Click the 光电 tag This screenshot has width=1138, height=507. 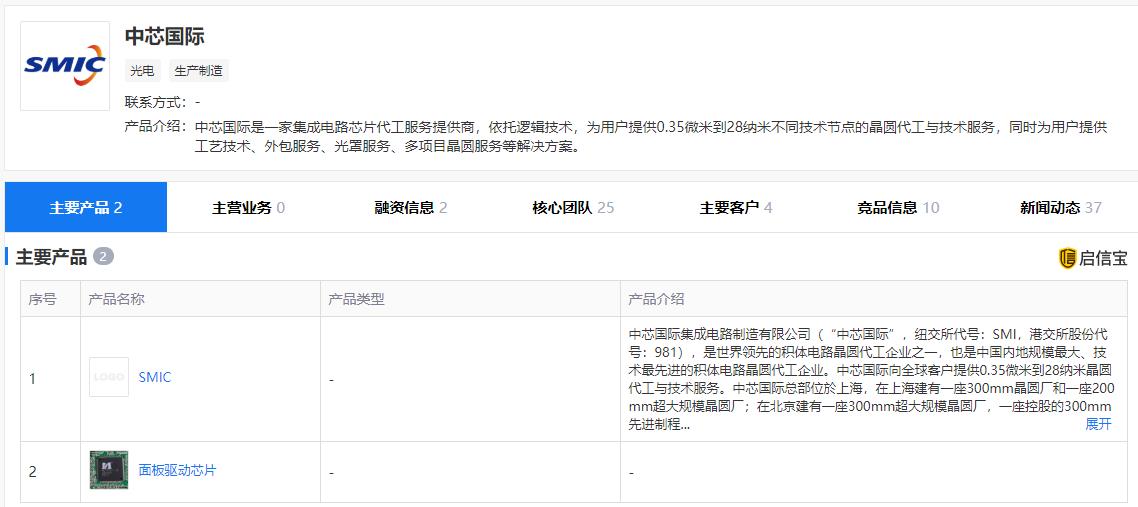pos(142,71)
